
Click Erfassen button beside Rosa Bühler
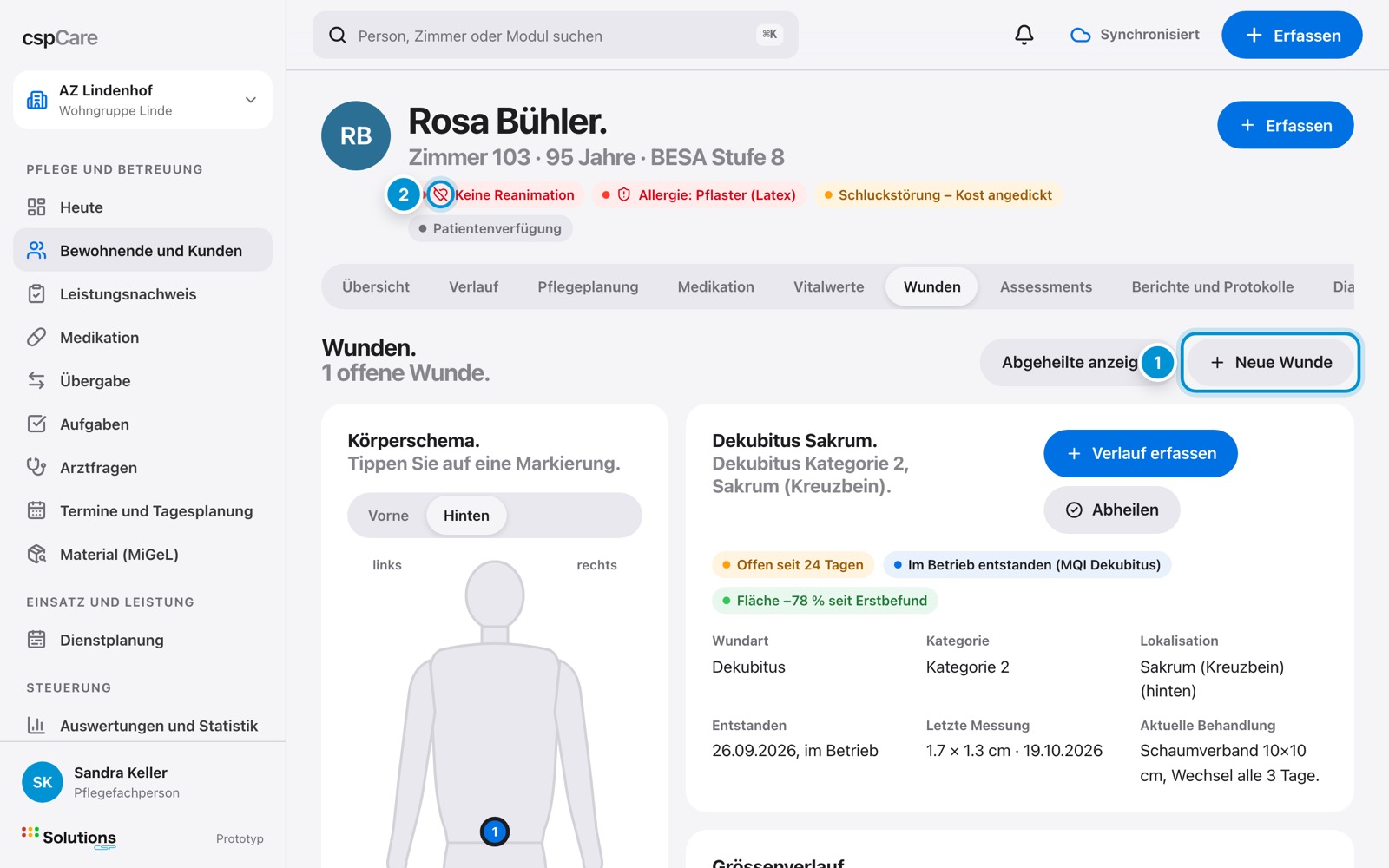[1285, 125]
